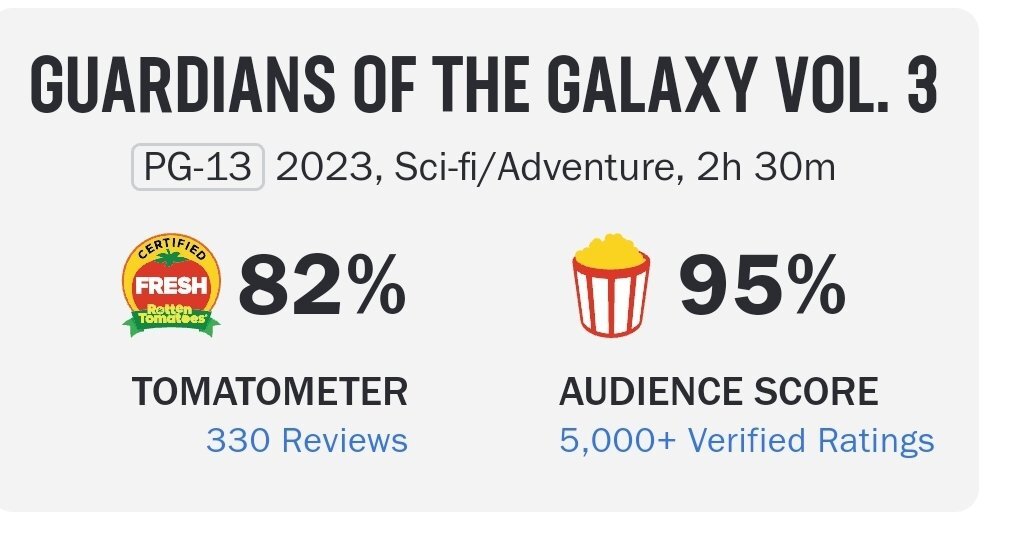Click the green Rotten Tomatoes banner
The height and width of the screenshot is (534, 1023).
[170, 315]
